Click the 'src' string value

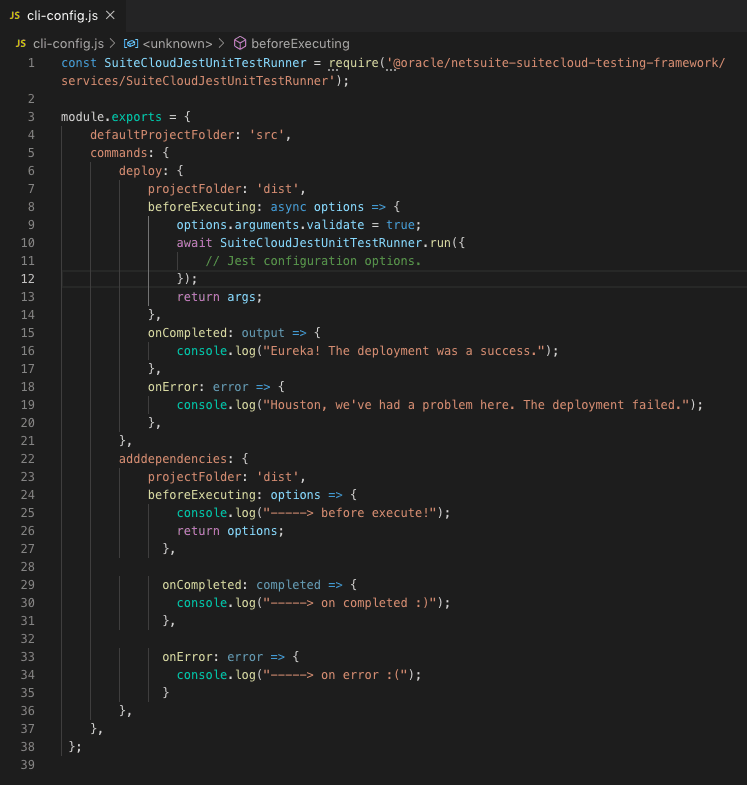(267, 135)
